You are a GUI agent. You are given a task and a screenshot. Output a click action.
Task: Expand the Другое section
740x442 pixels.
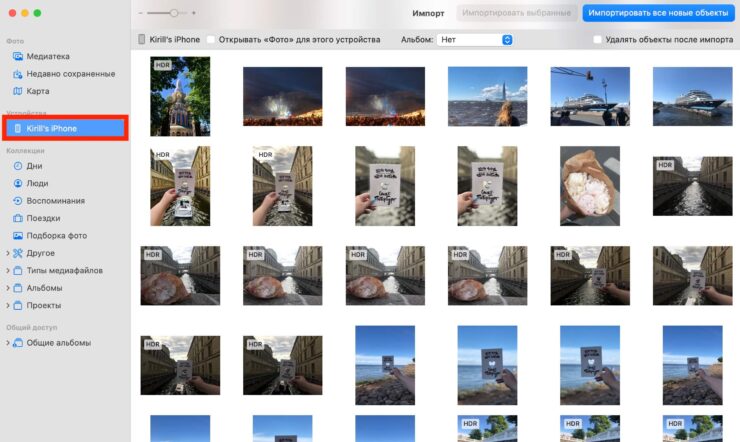8,253
